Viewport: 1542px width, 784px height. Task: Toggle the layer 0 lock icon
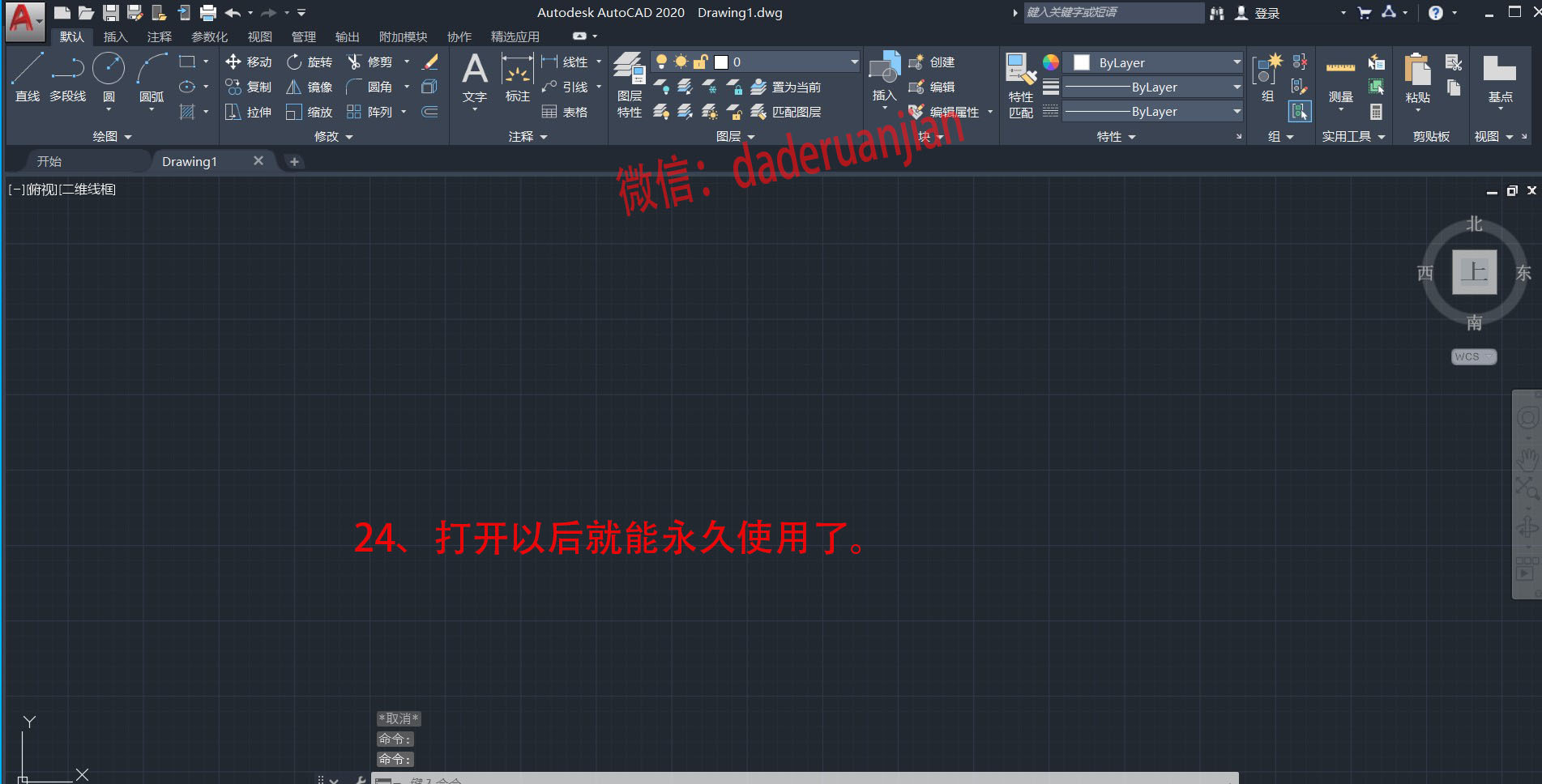click(700, 62)
